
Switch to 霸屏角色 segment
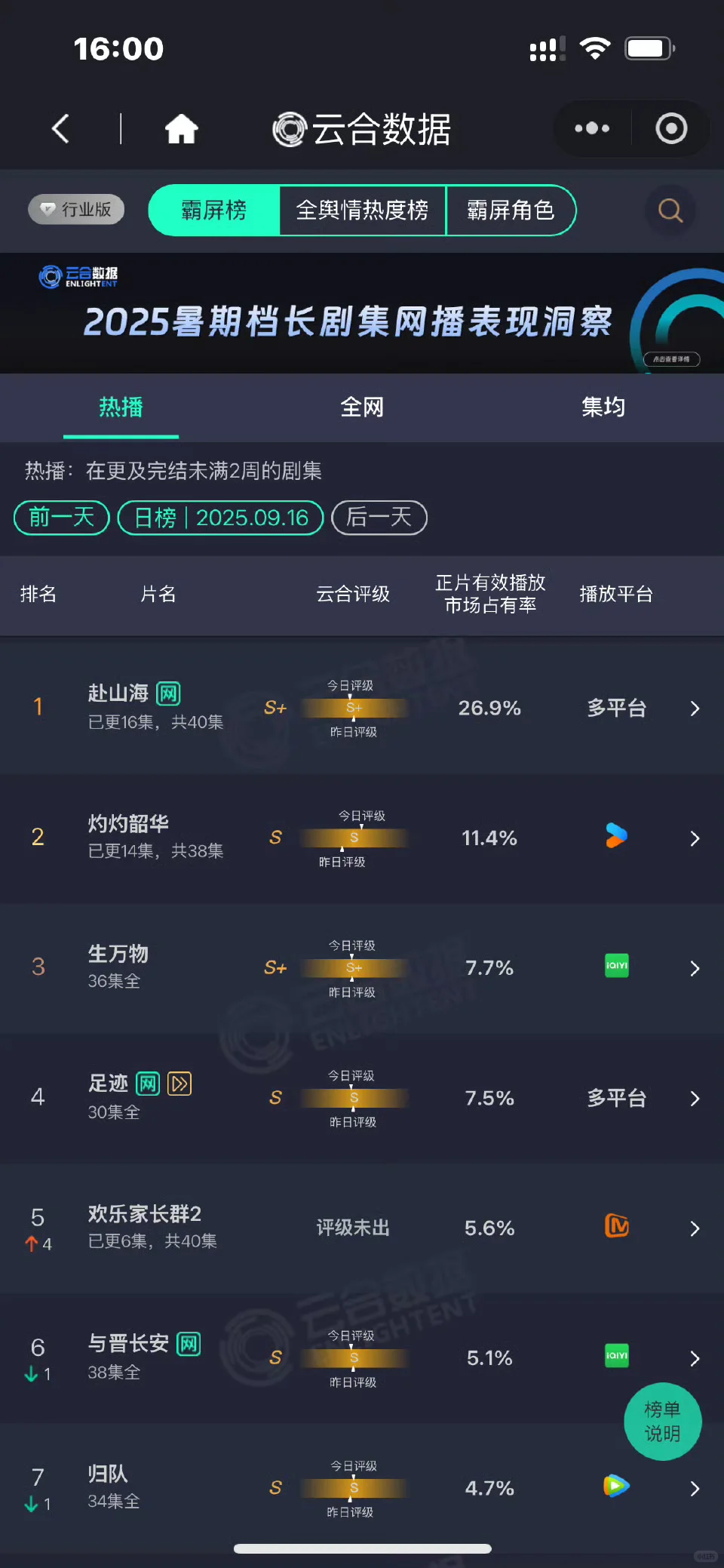[511, 210]
